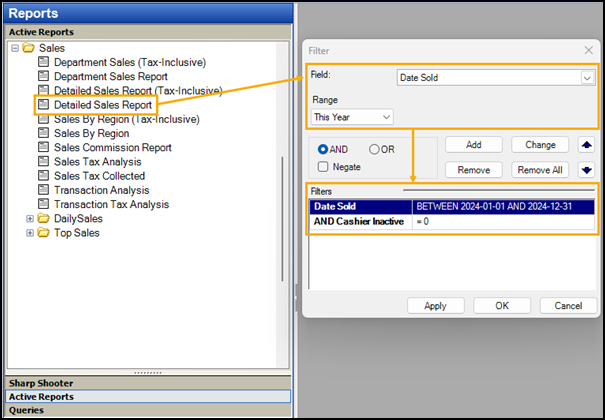The width and height of the screenshot is (605, 420).
Task: Collapse the Sales folder node
Action: coord(15,48)
